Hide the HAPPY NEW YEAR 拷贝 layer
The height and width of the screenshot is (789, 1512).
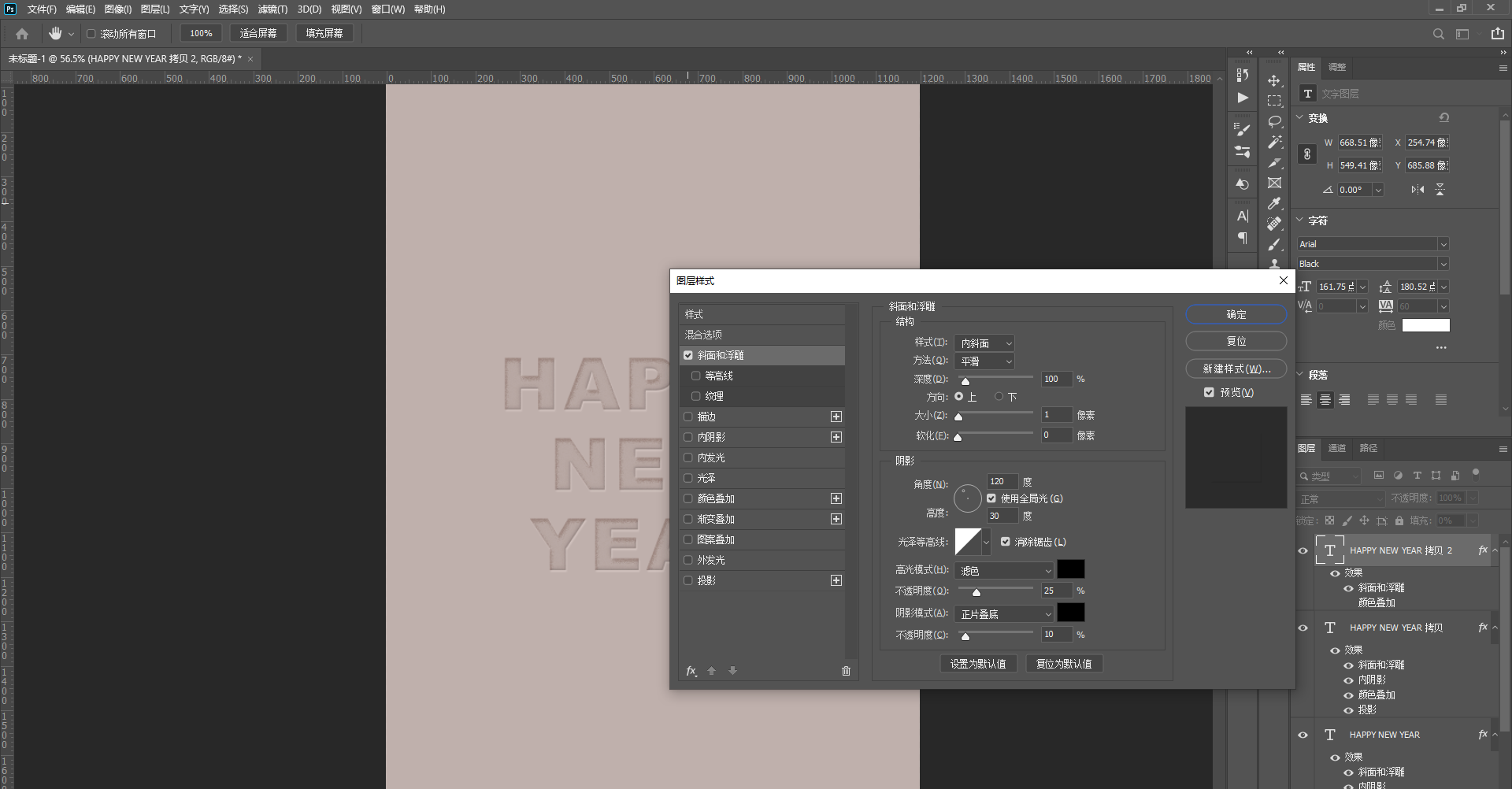click(x=1303, y=628)
